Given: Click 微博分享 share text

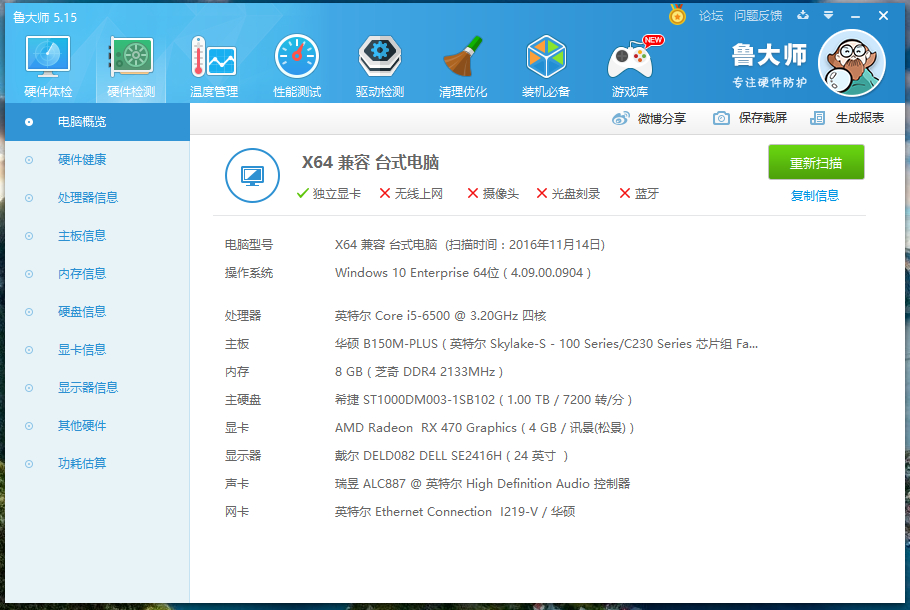Looking at the screenshot, I should tap(662, 118).
